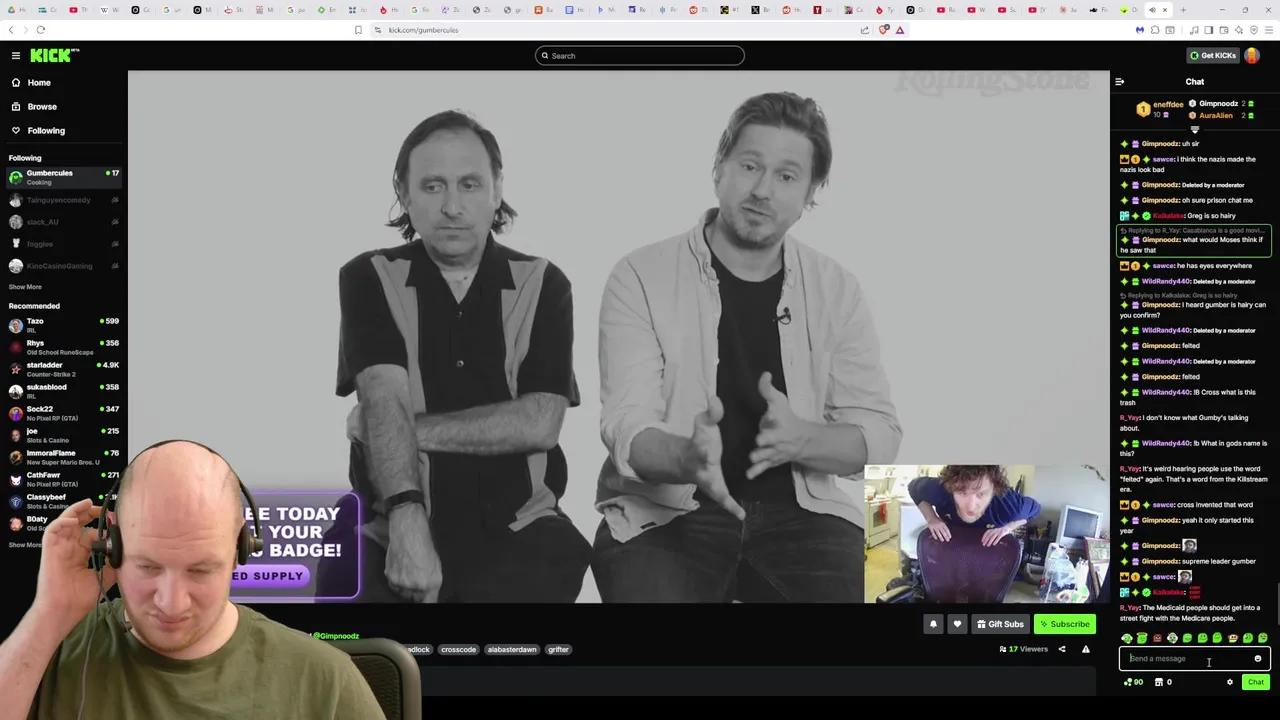Click the alabasterdawn tag
Screen dimensions: 1280x720
[512, 650]
